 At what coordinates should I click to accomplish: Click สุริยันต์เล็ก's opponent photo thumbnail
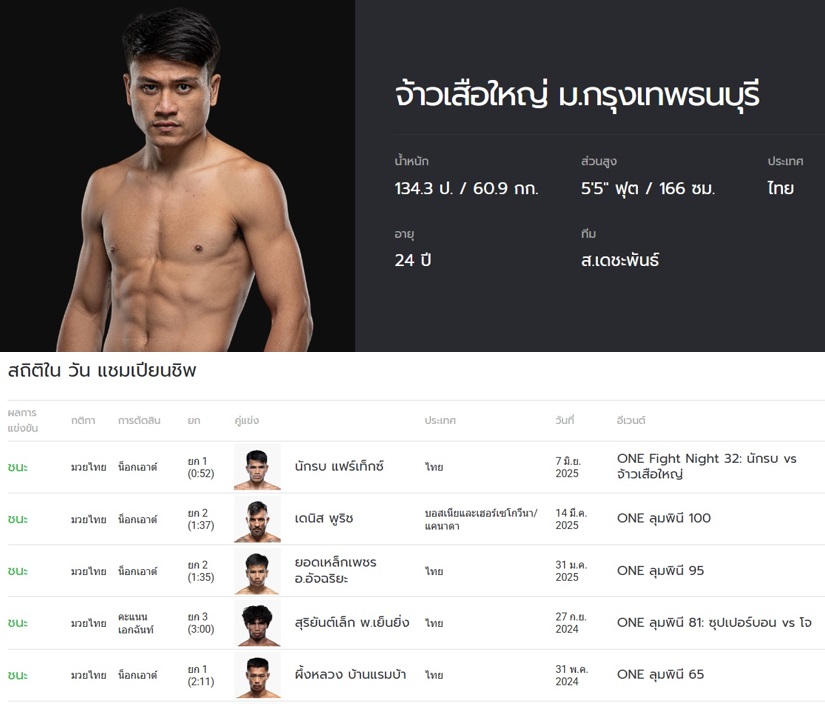[257, 623]
